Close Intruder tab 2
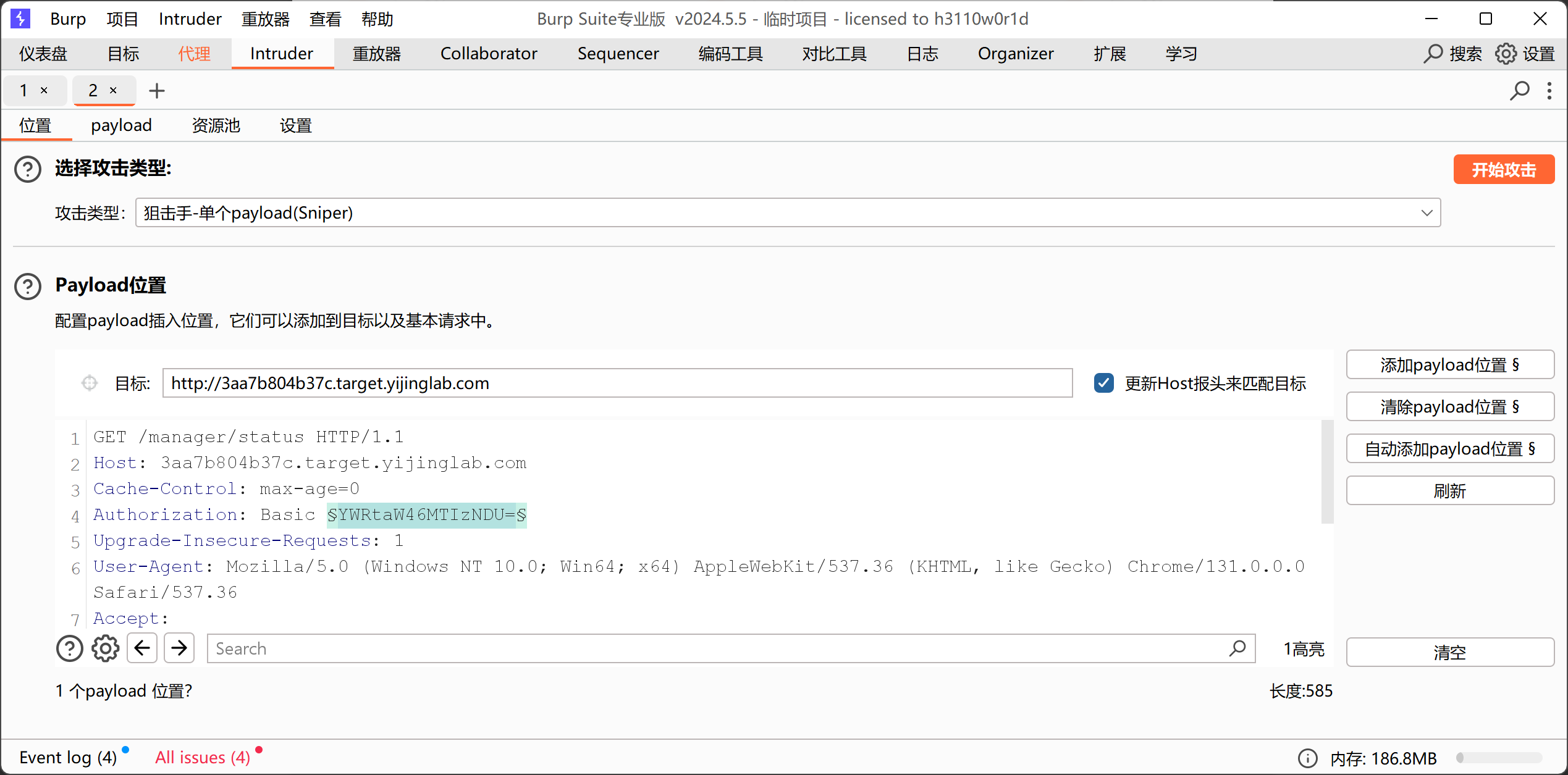The width and height of the screenshot is (1568, 775). 113,90
